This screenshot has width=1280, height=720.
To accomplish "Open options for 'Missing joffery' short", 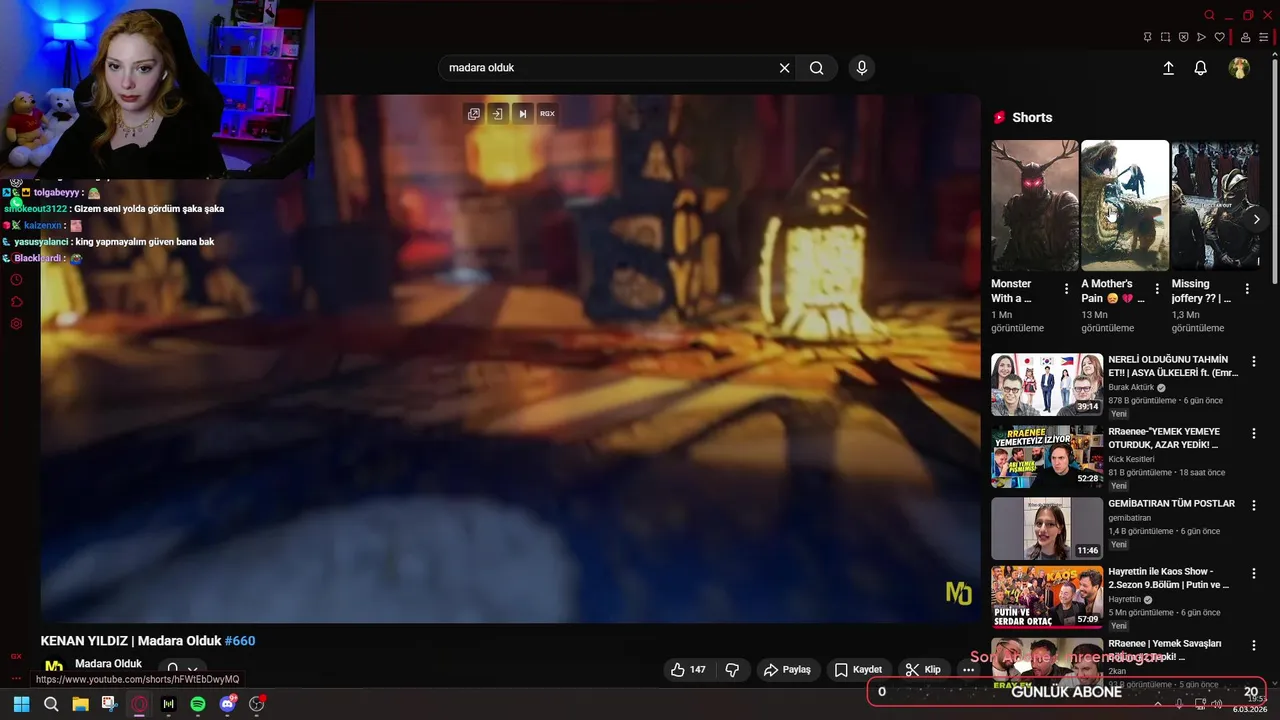I will pos(1247,289).
